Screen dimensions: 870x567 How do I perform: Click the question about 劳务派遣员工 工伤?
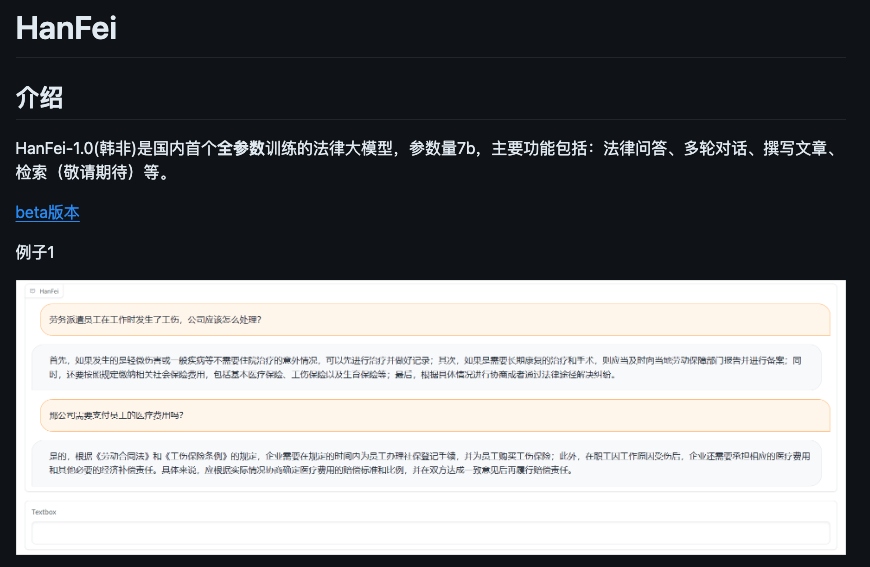(x=435, y=320)
